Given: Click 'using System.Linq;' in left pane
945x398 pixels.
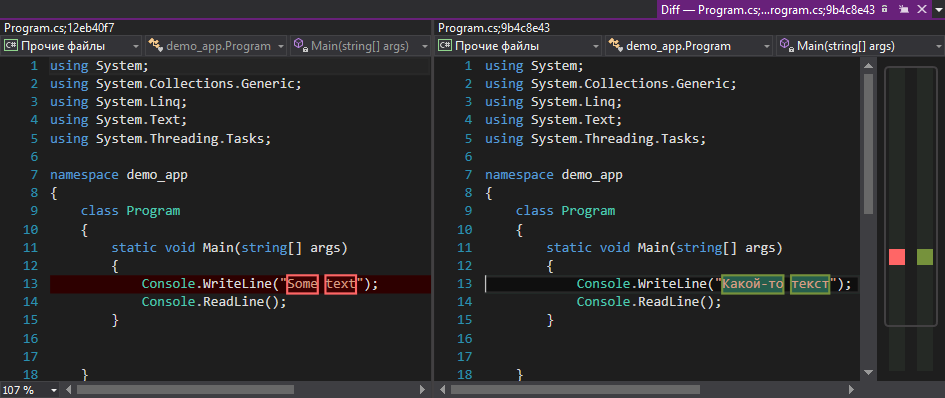Looking at the screenshot, I should 118,102.
